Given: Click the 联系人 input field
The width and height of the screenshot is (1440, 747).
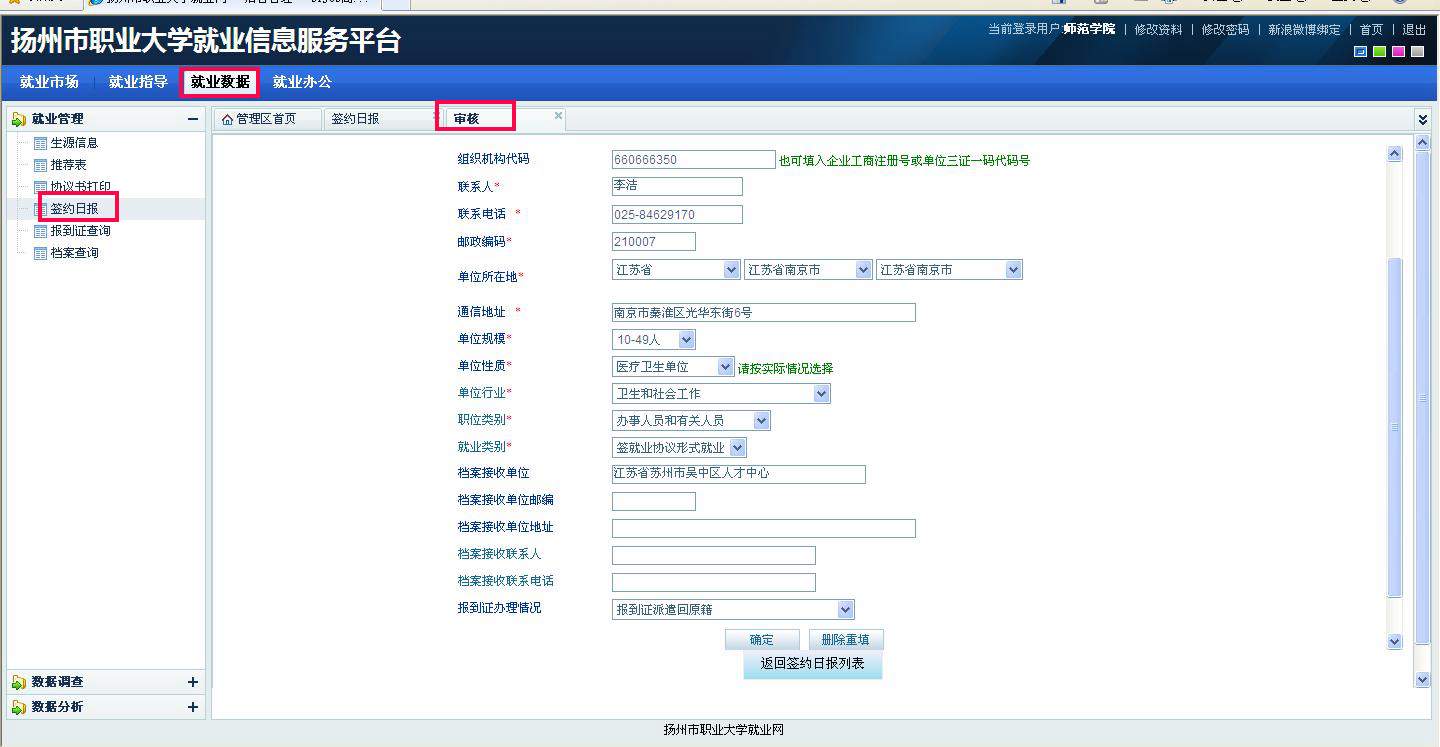Looking at the screenshot, I should [x=677, y=186].
